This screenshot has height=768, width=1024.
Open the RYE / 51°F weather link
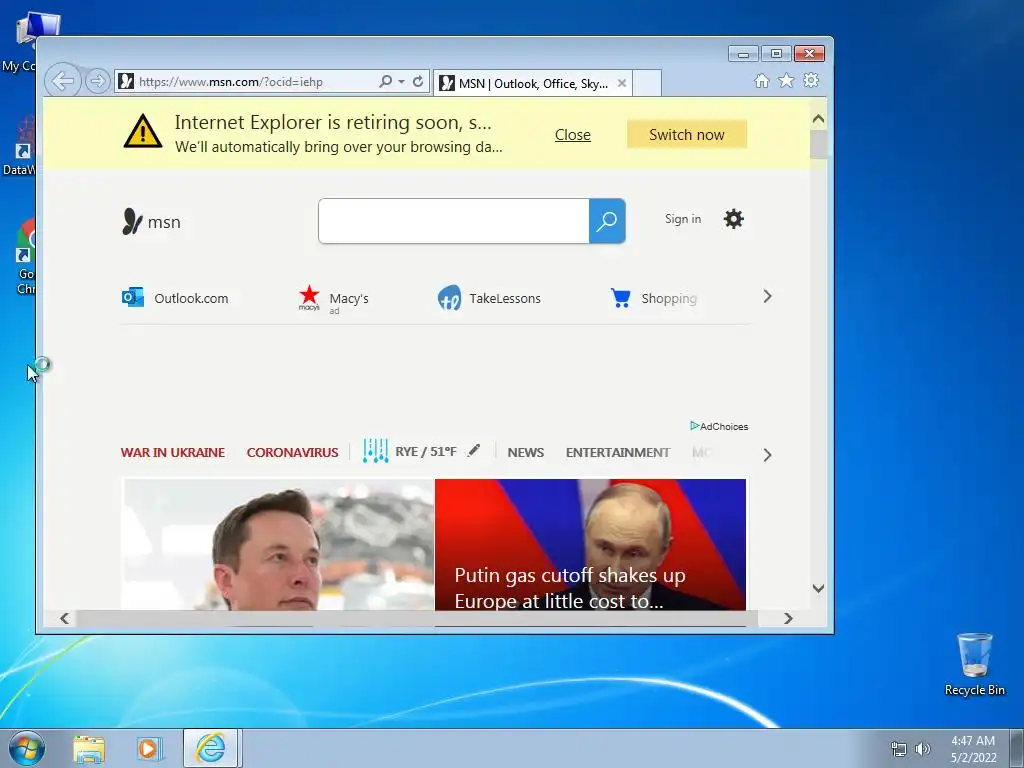coord(426,451)
